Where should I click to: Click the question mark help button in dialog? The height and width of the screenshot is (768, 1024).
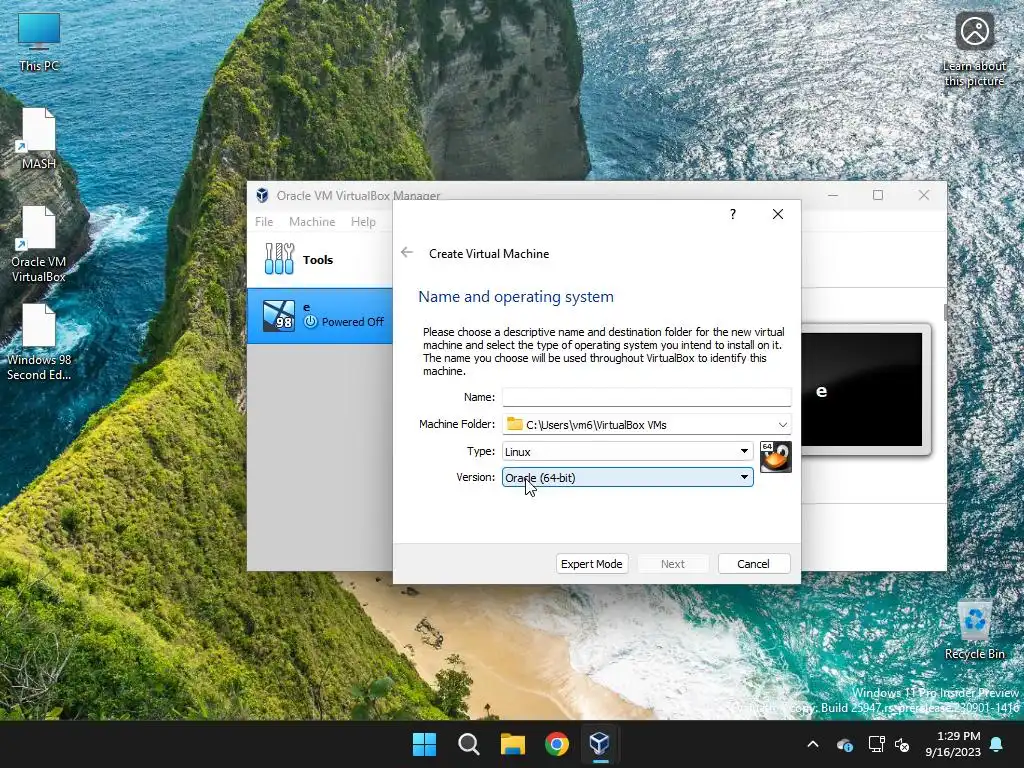tap(733, 214)
